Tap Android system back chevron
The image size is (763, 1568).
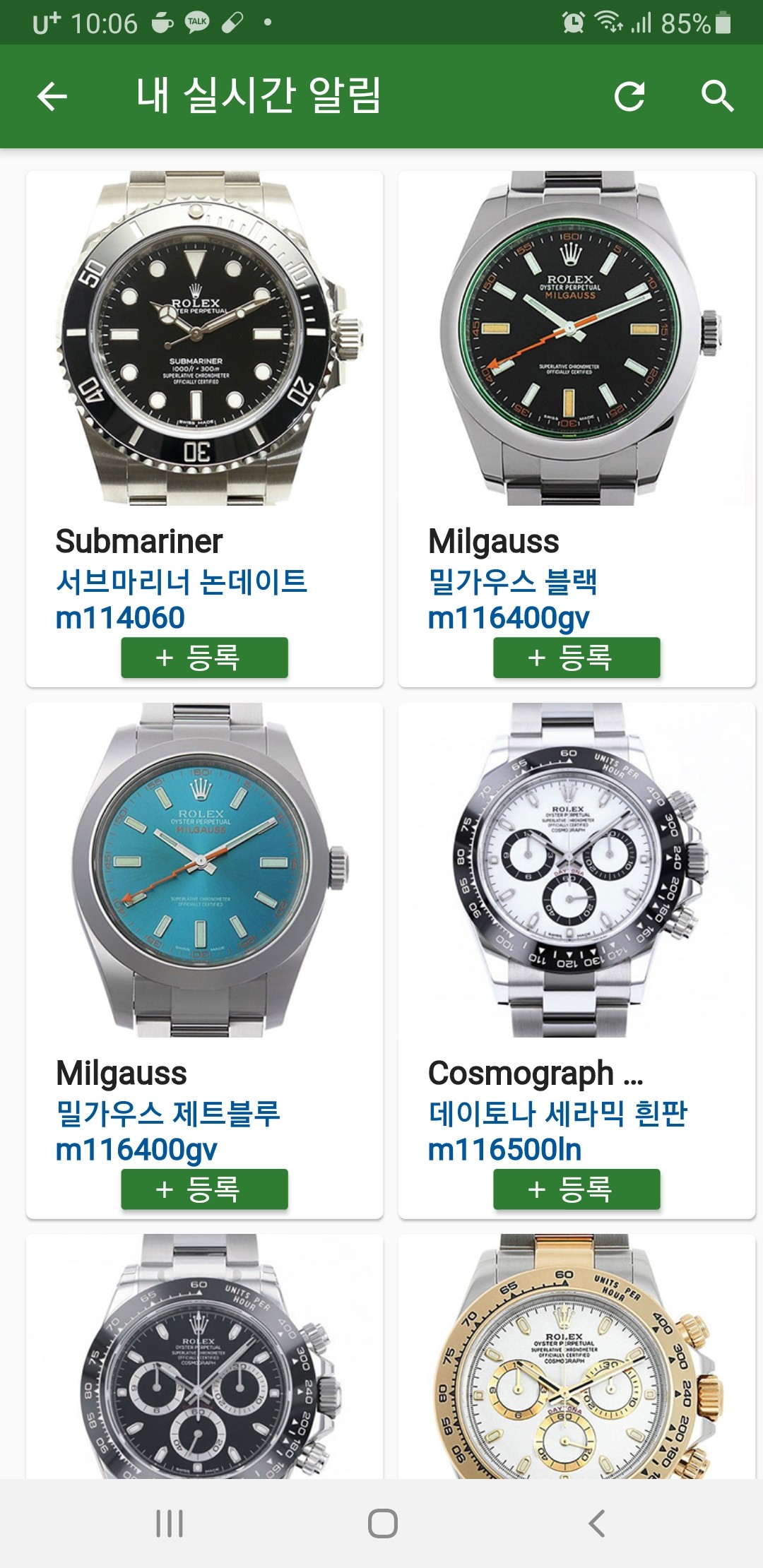point(597,1523)
